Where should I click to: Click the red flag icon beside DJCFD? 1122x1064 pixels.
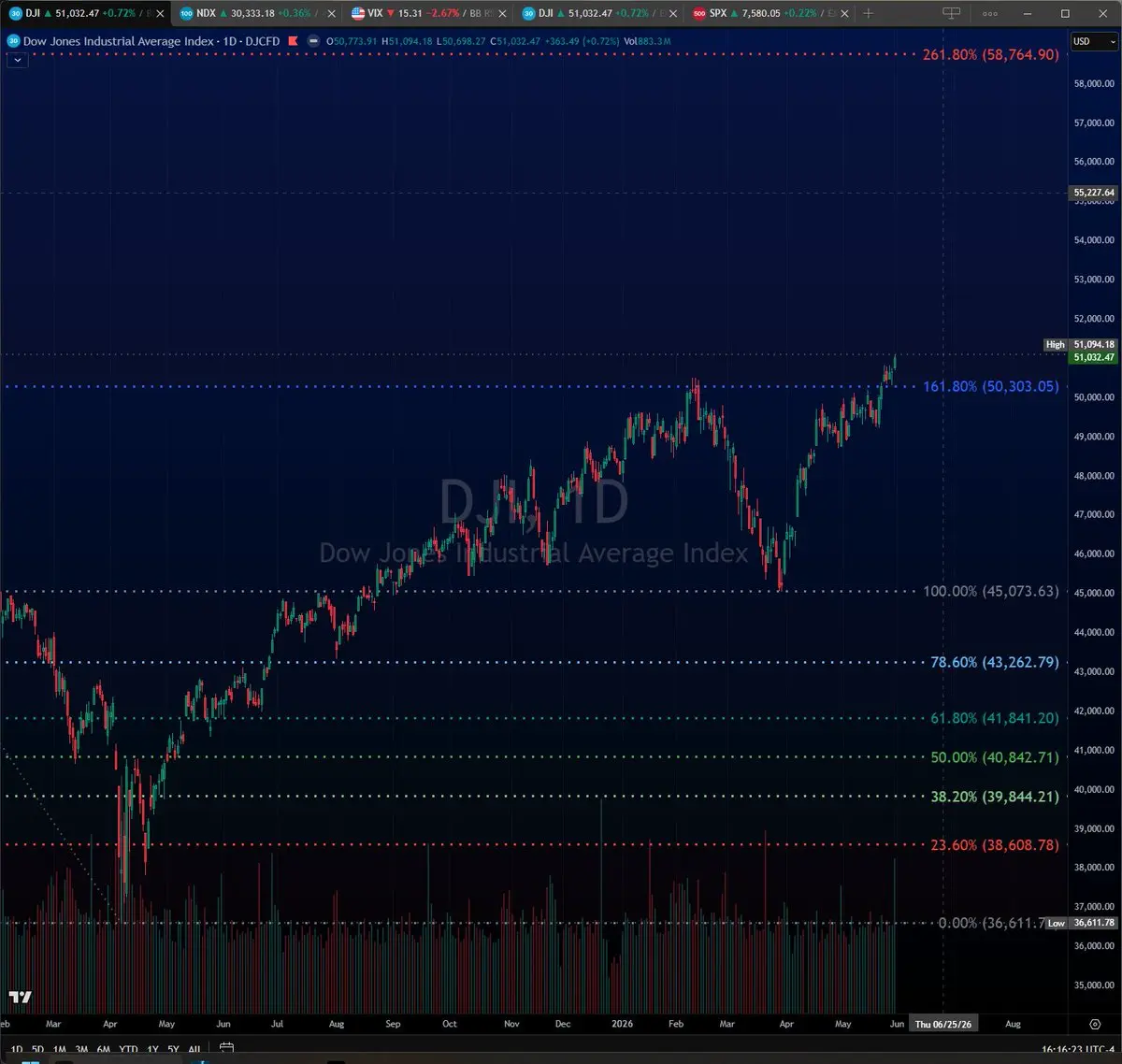point(295,41)
